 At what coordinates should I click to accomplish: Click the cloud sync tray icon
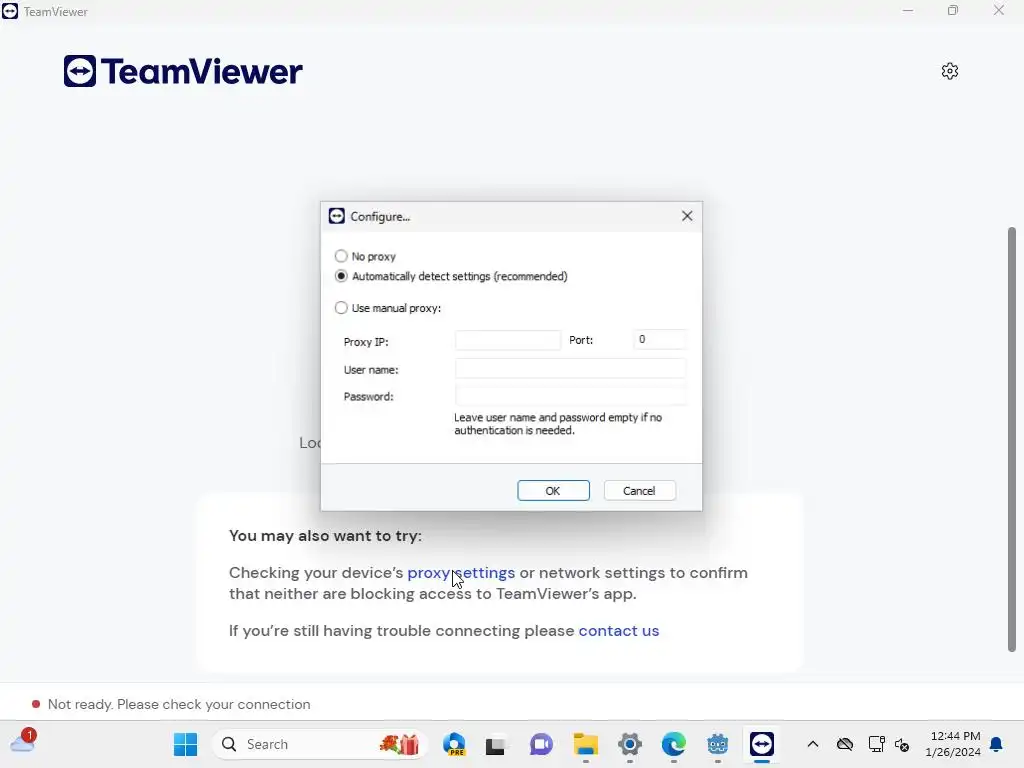845,744
